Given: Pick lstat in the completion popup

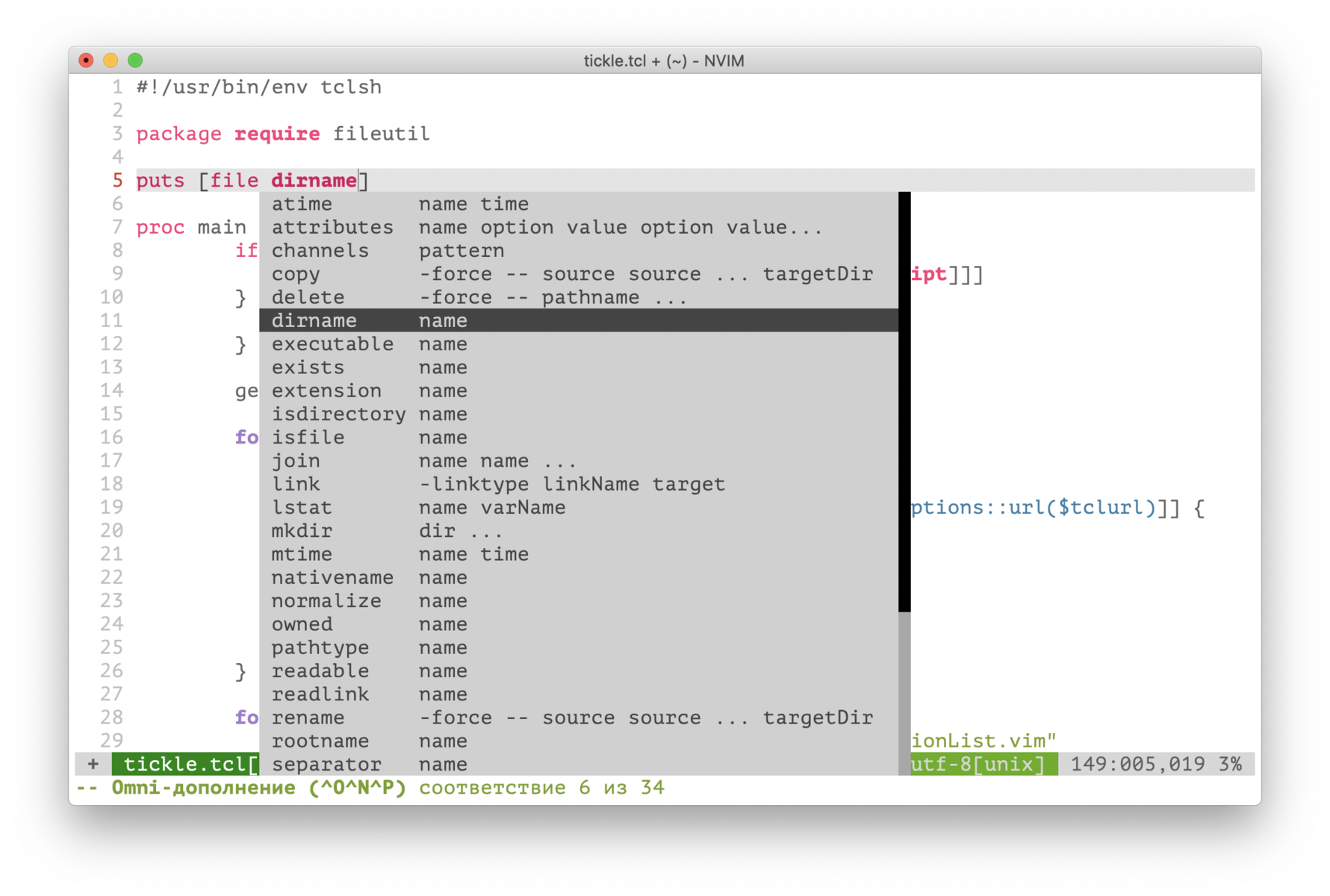Looking at the screenshot, I should point(579,507).
